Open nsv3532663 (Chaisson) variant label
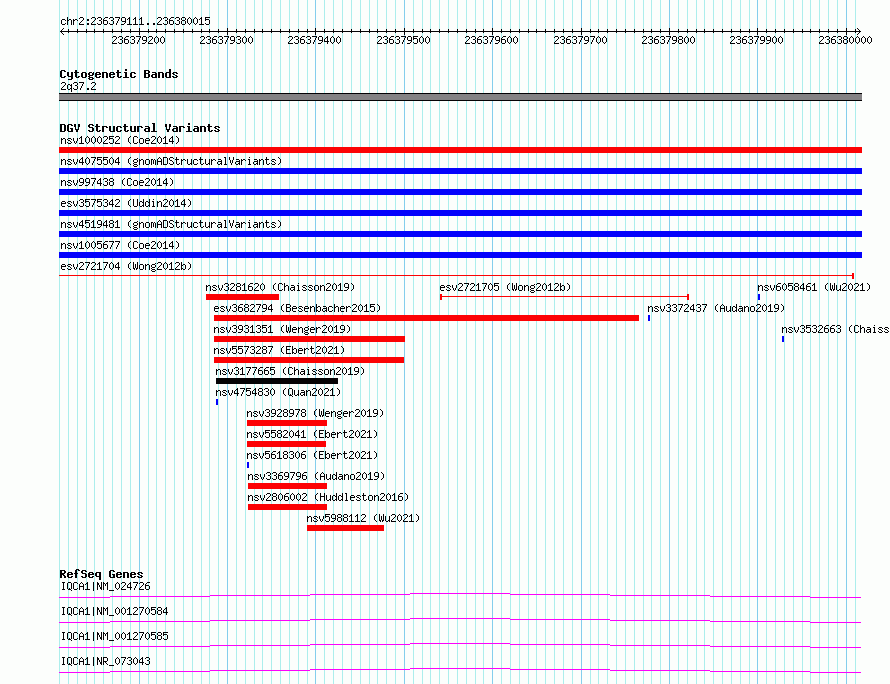 click(x=835, y=329)
